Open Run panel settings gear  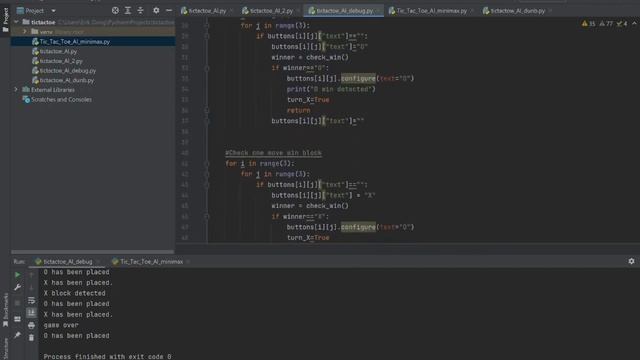pos(631,261)
